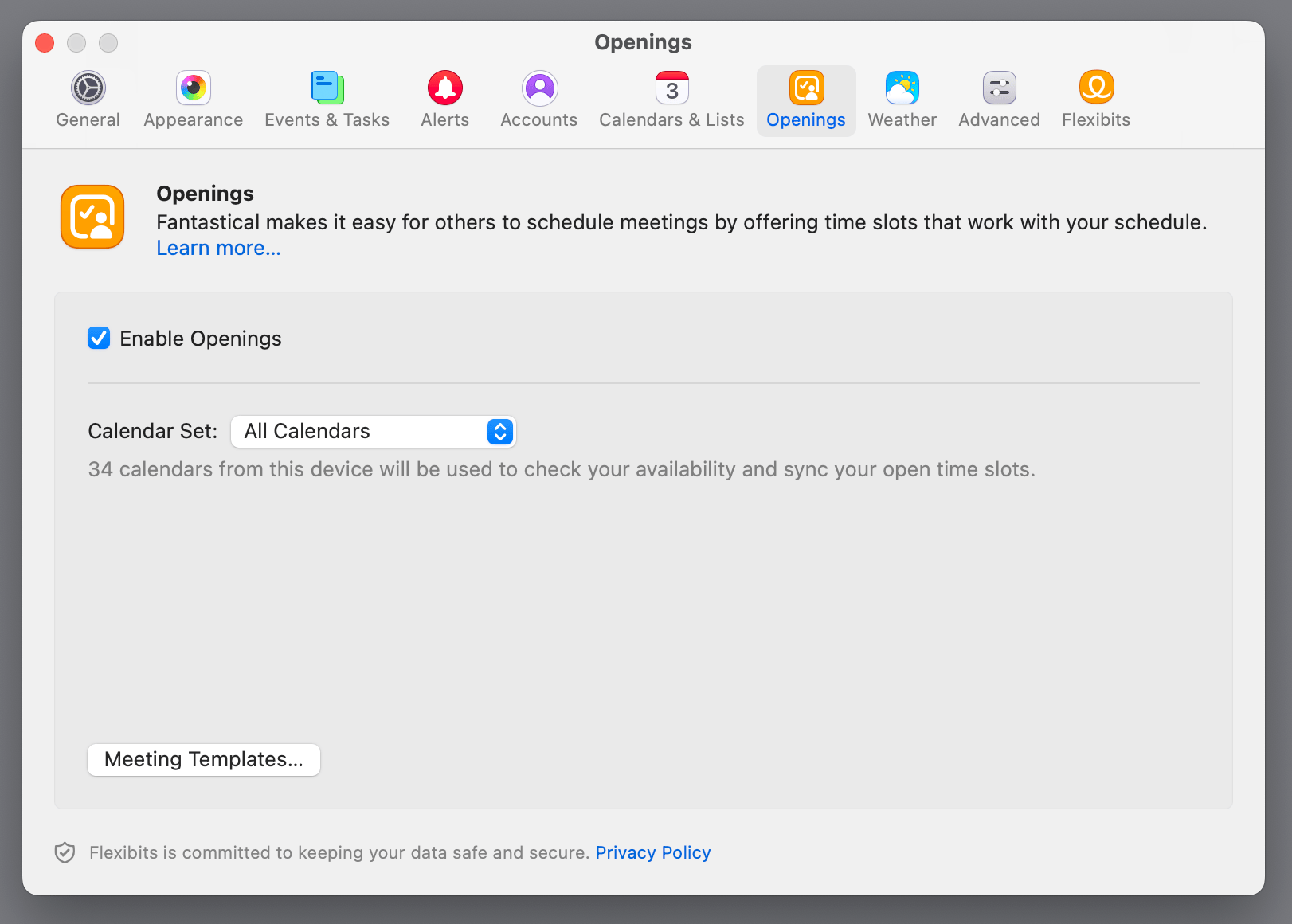Image resolution: width=1292 pixels, height=924 pixels.
Task: Open Events & Tasks settings
Action: [327, 101]
